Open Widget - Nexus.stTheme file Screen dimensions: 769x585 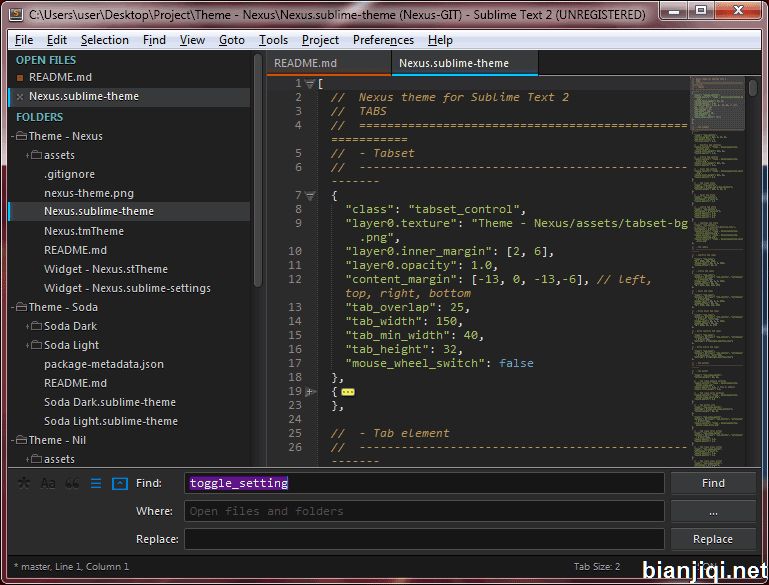point(106,269)
